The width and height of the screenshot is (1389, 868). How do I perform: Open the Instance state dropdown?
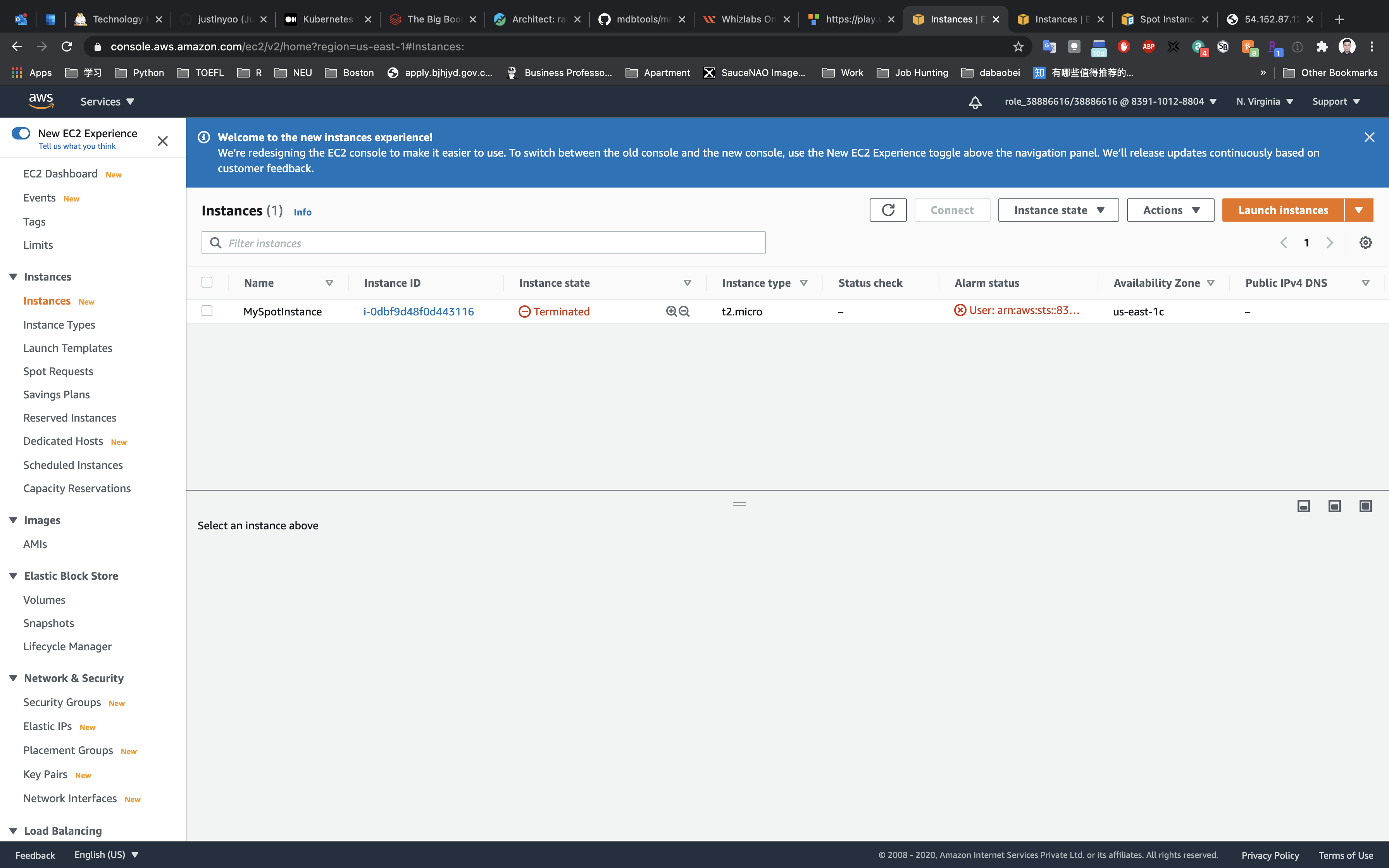1058,210
